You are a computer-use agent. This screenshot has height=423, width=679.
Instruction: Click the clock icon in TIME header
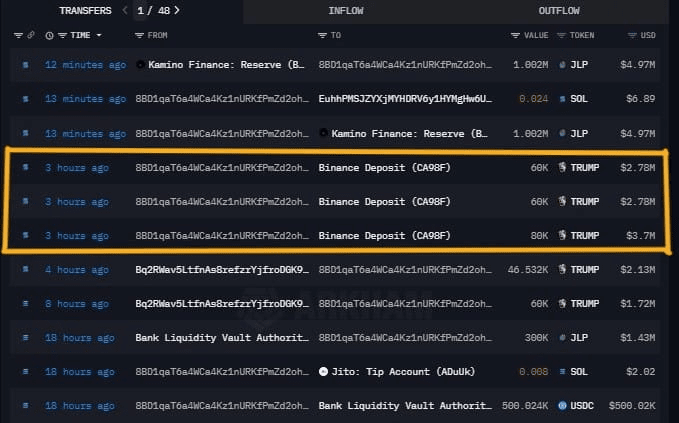tap(49, 36)
